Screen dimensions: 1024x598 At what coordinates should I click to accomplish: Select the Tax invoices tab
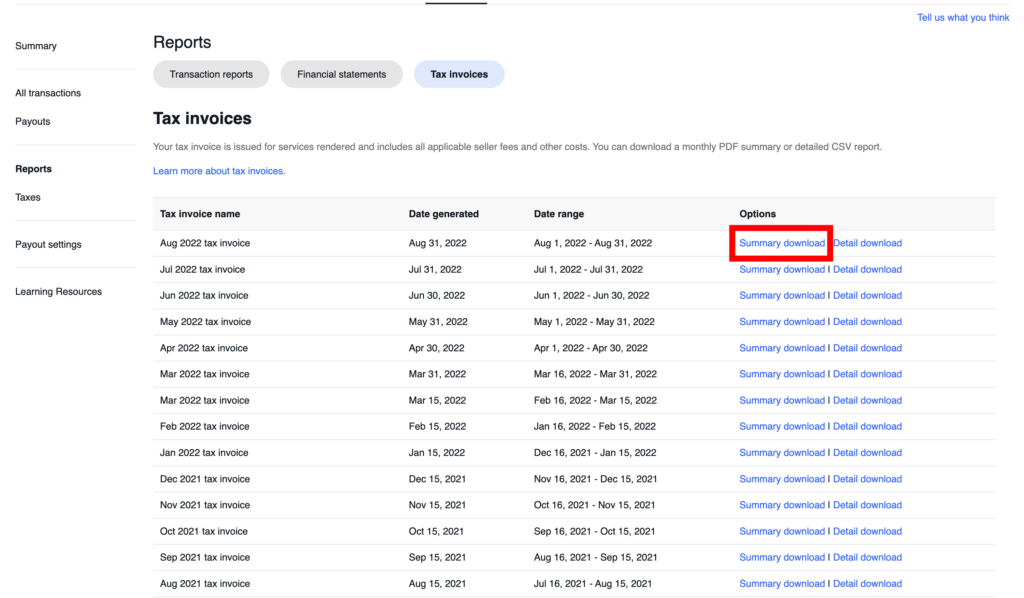(459, 74)
